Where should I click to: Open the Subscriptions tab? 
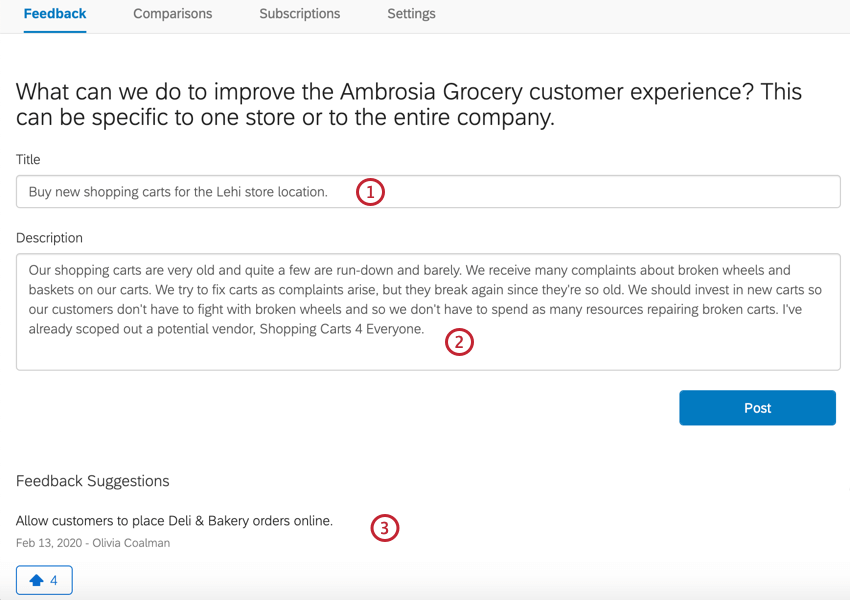tap(299, 14)
